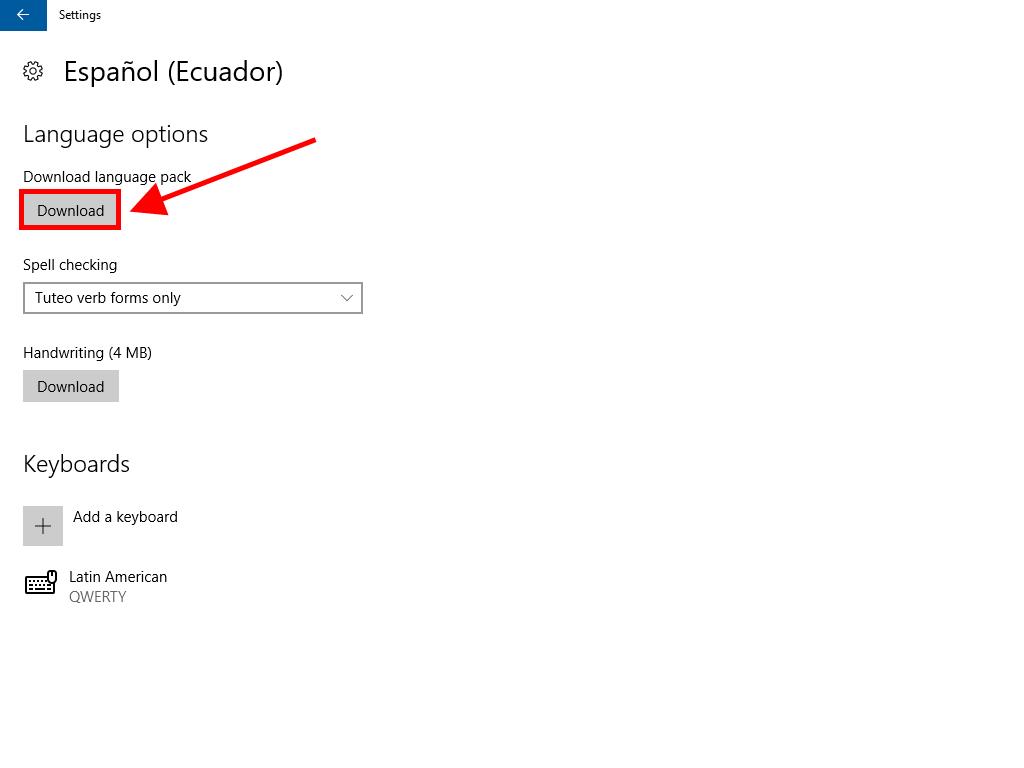Click the "Keyboards" section heading
Viewport: 1024px width, 768px height.
[76, 464]
